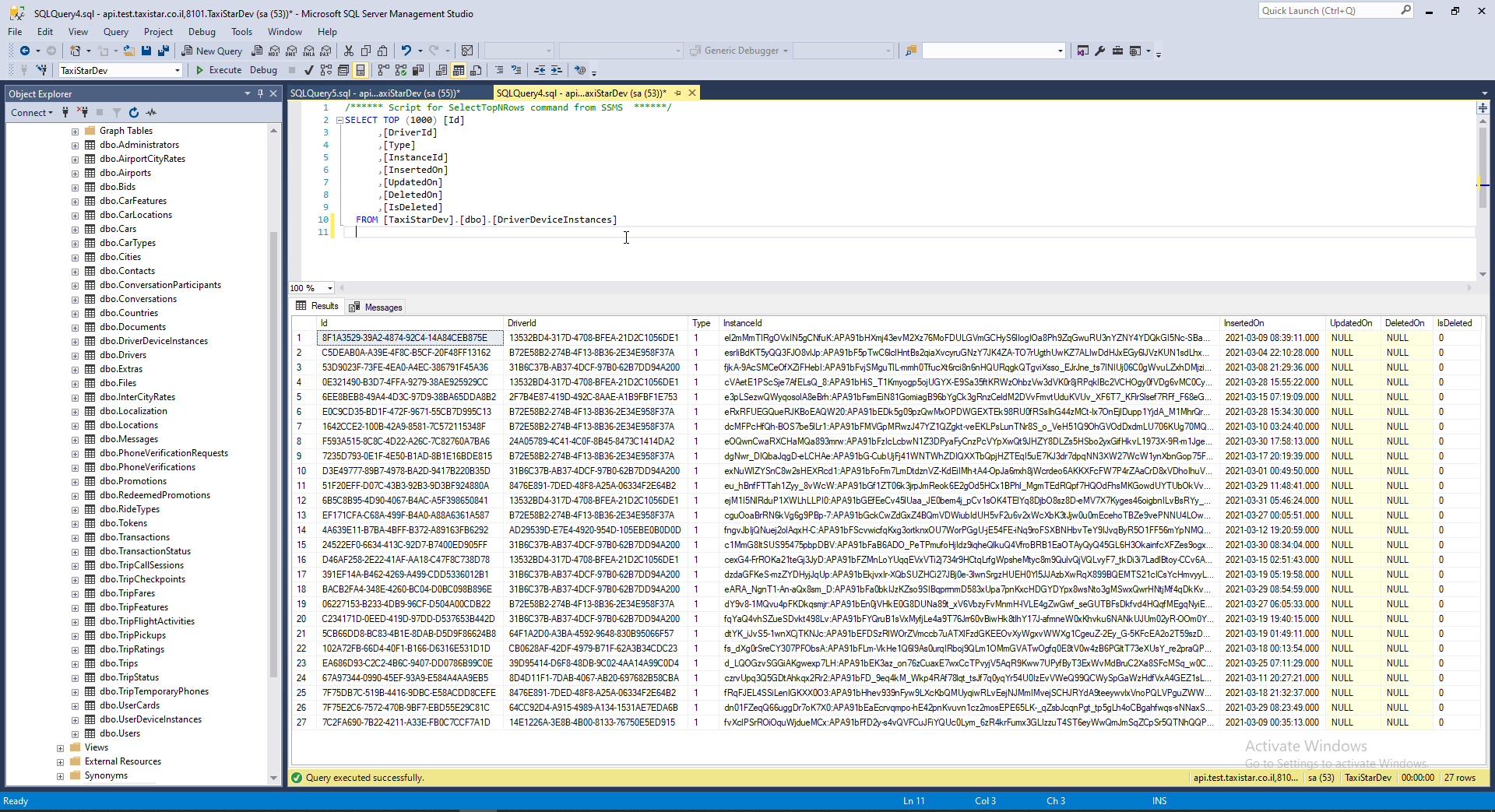Click the Quick Launch search box

click(x=1336, y=11)
